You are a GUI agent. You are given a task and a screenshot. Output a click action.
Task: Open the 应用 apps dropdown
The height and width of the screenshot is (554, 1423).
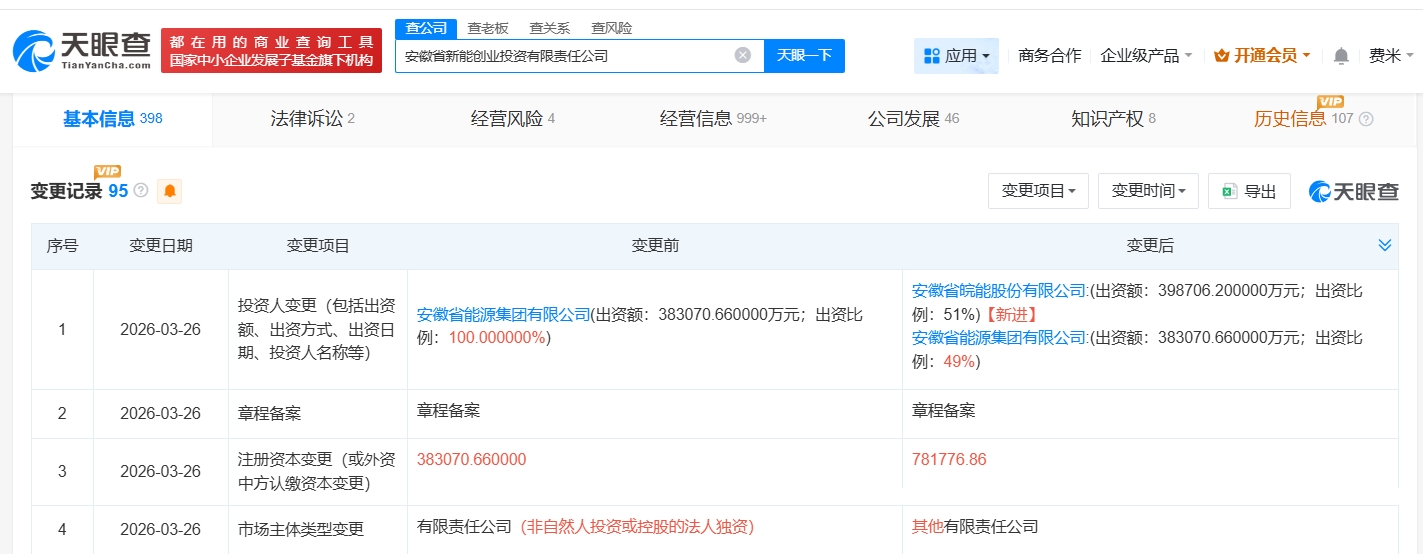[956, 56]
